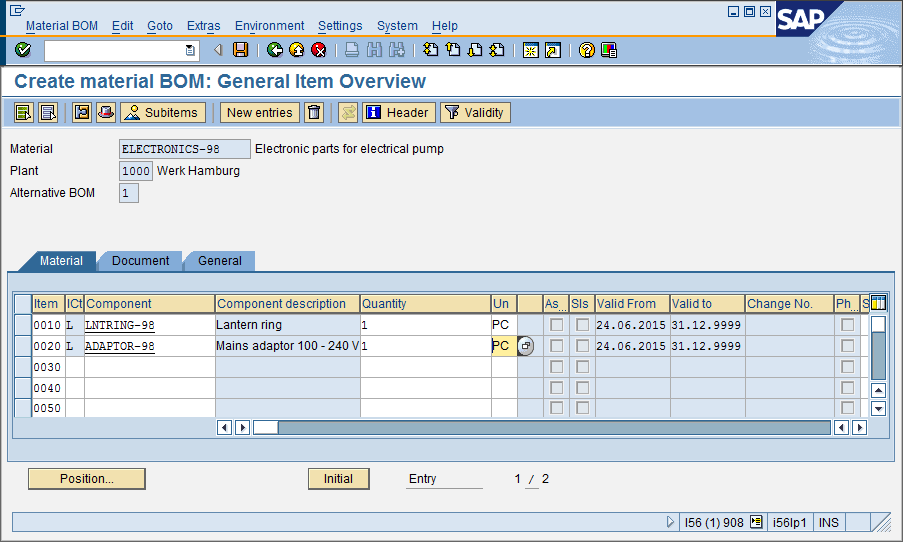903x542 pixels.
Task: Click the red Cancel icon
Action: click(x=318, y=50)
